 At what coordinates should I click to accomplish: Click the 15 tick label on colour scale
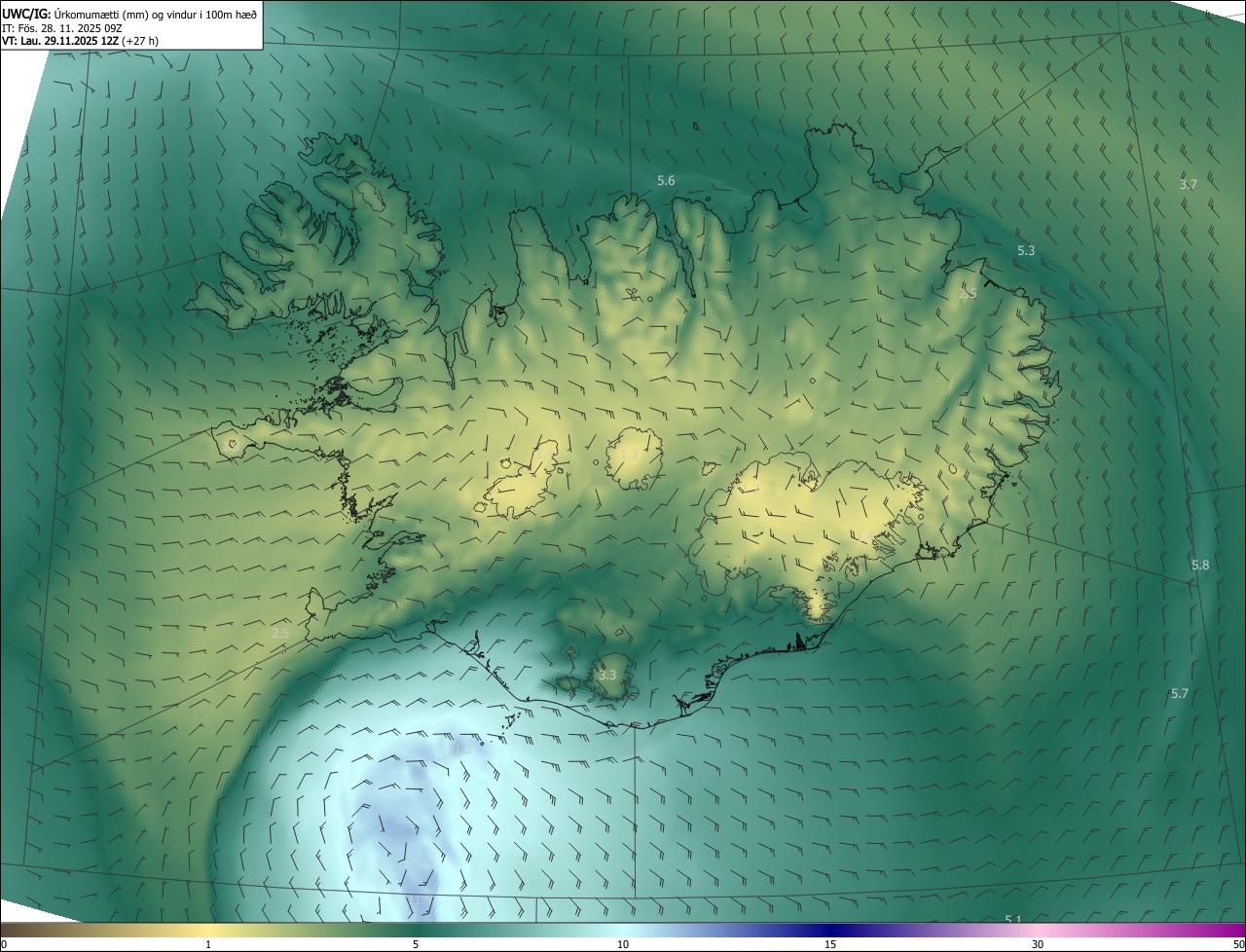point(830,944)
